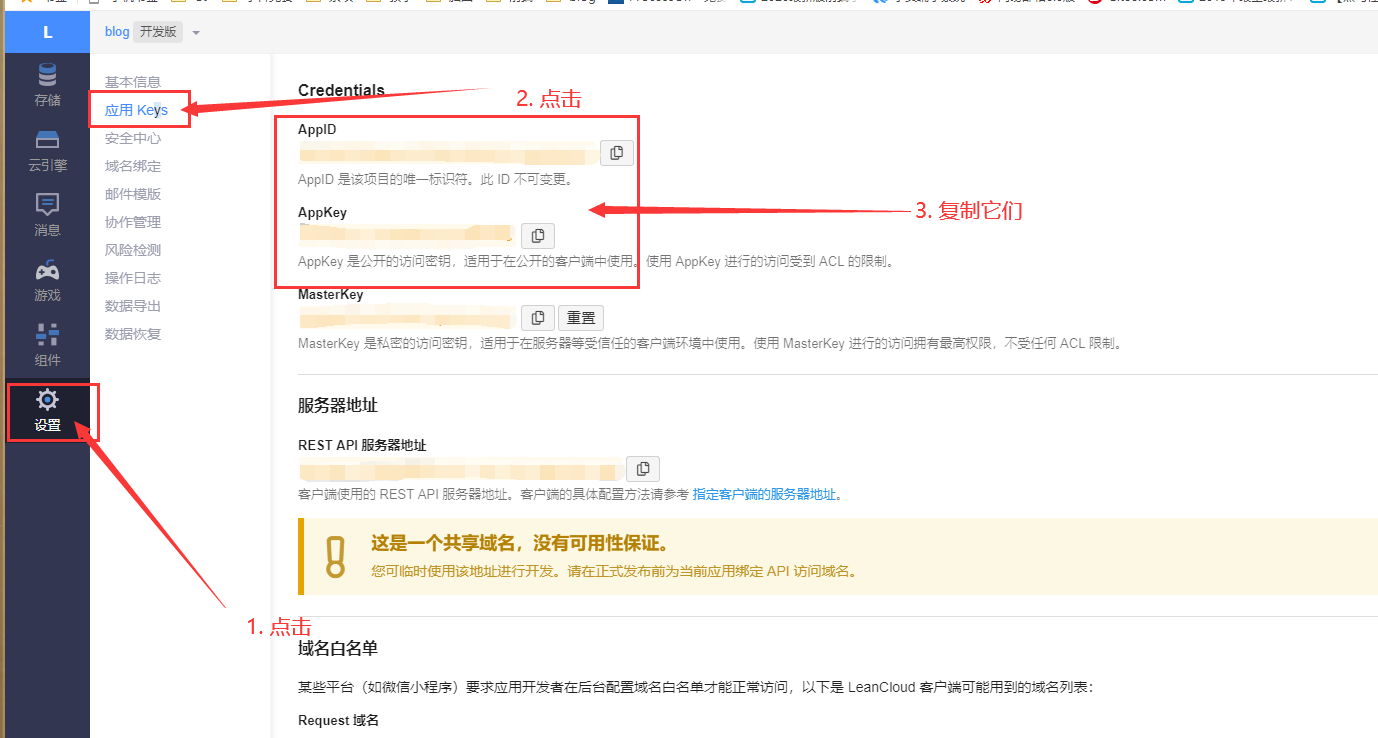This screenshot has width=1378, height=738.
Task: Open the 组件 components section
Action: (47, 346)
